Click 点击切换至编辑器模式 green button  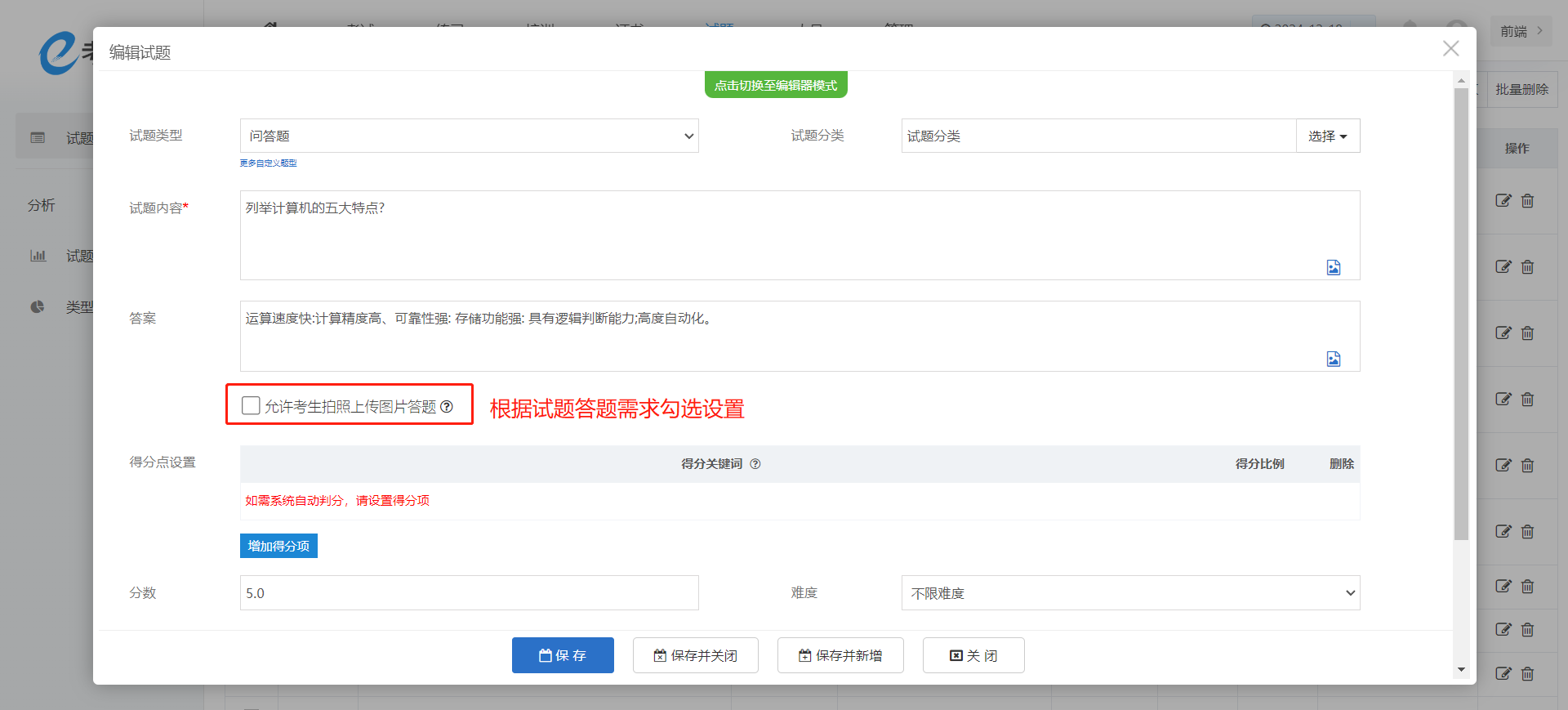click(776, 85)
